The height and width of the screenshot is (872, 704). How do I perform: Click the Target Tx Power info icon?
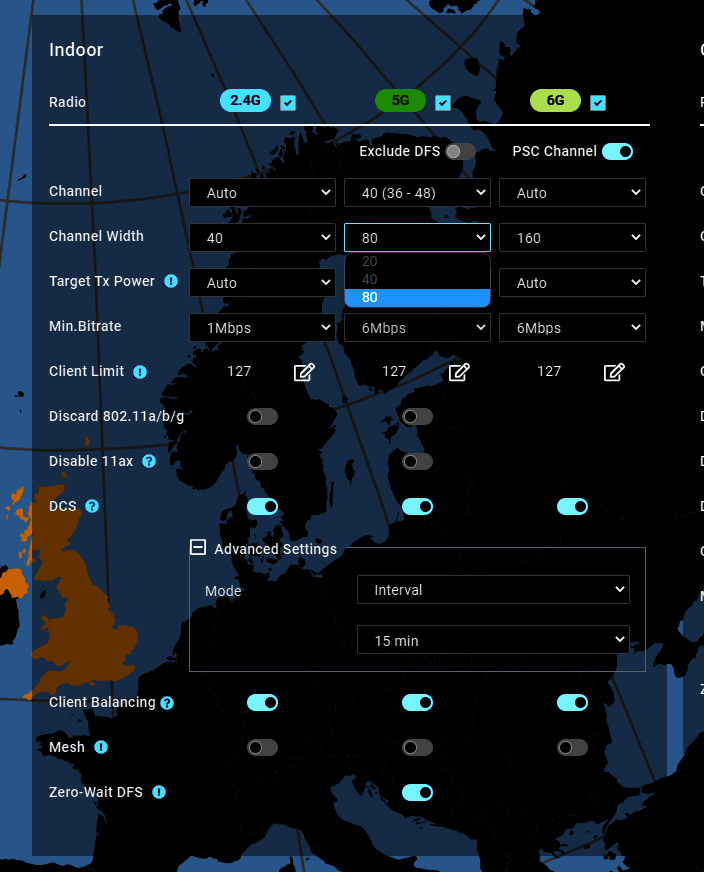pos(171,281)
